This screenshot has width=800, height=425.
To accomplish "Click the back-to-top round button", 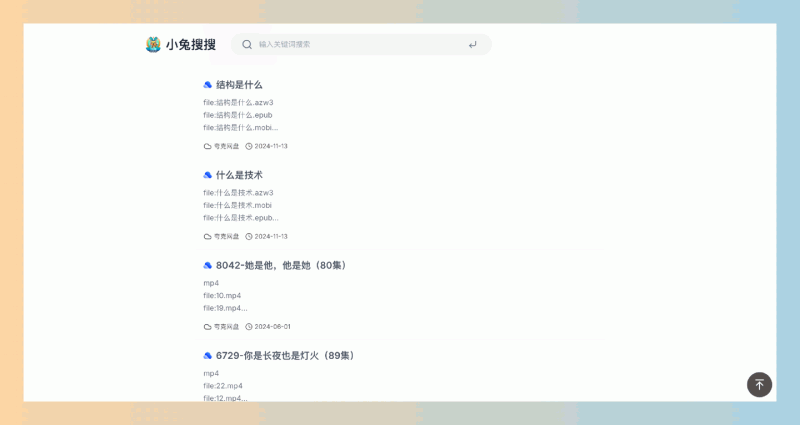I will click(759, 384).
